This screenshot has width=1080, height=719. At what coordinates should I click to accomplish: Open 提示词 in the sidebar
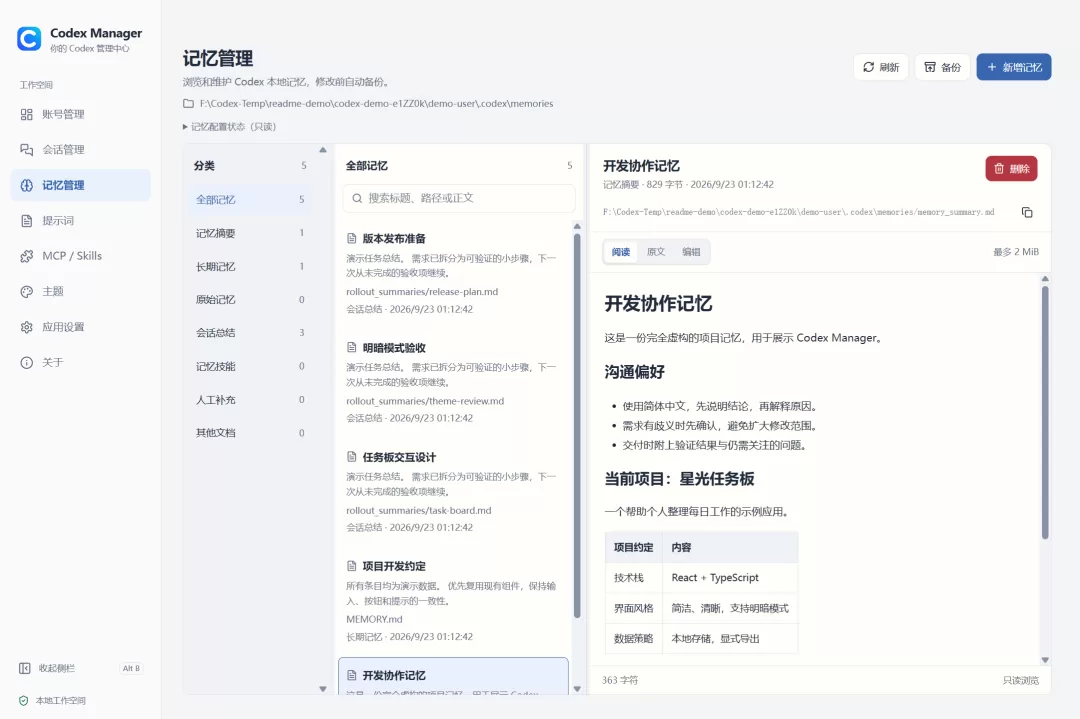coord(81,220)
